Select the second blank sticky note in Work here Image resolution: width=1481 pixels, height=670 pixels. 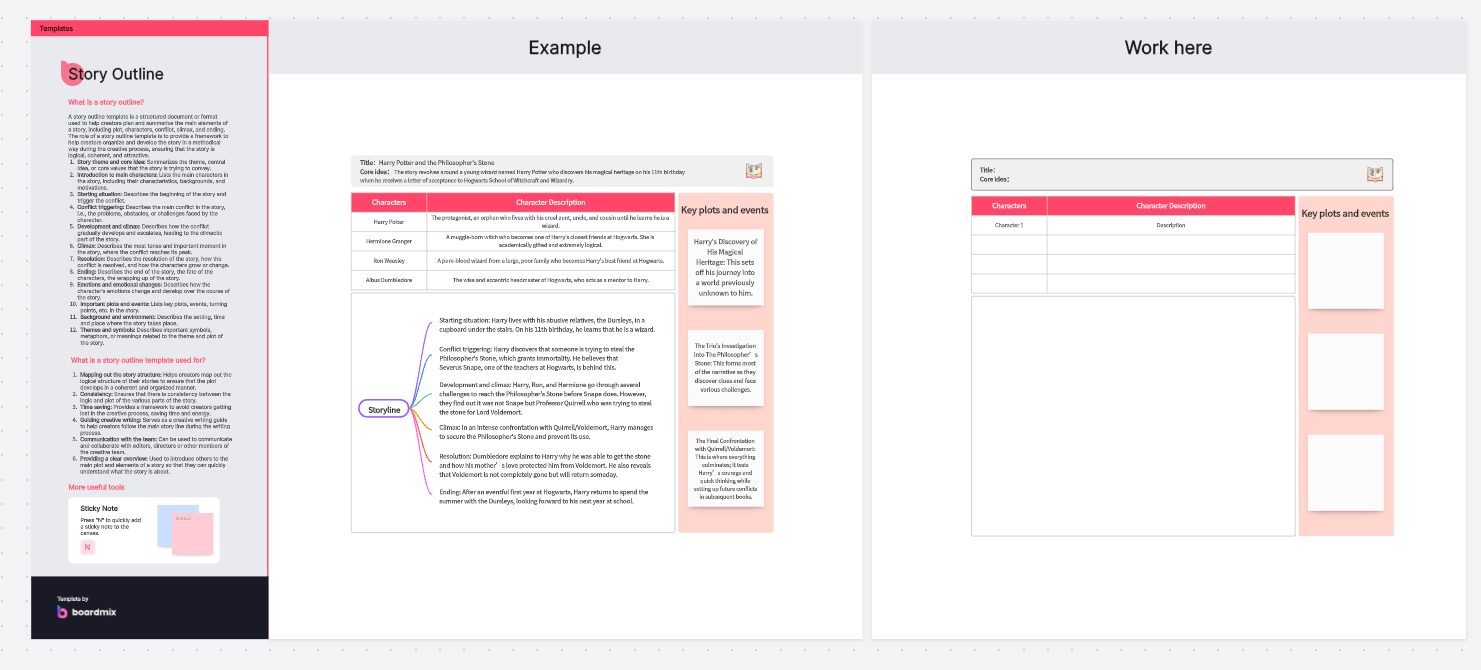click(x=1345, y=371)
